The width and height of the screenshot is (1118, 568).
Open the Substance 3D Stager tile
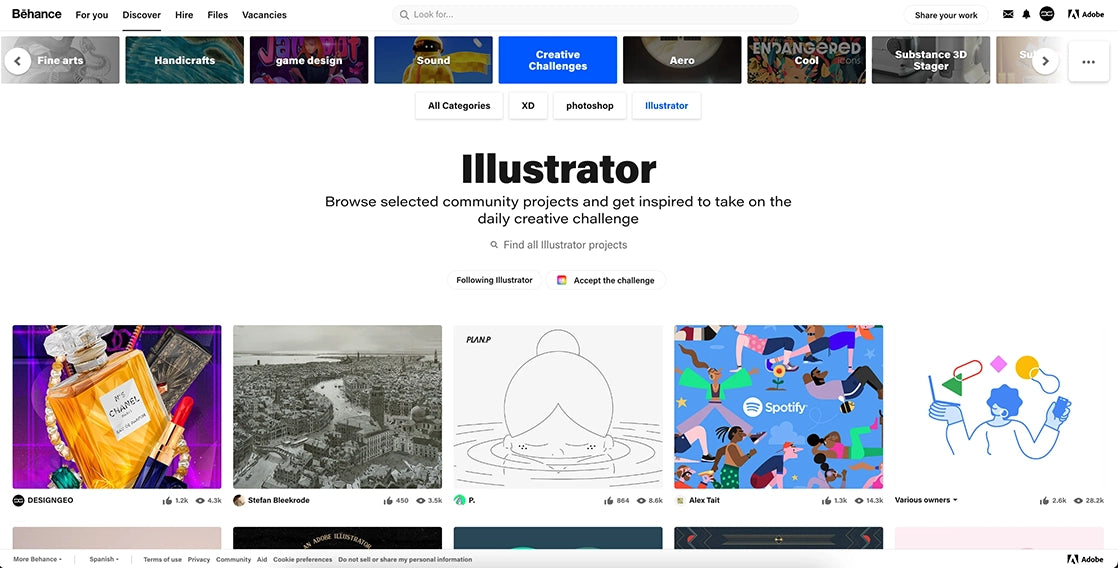point(930,60)
